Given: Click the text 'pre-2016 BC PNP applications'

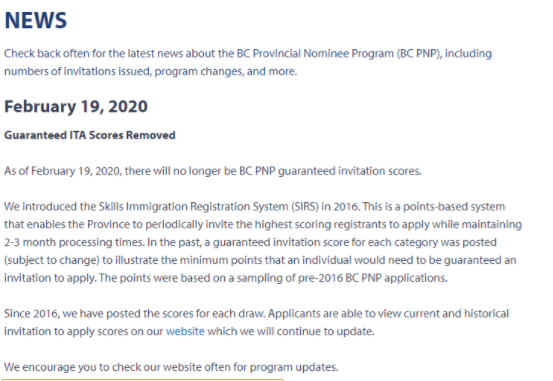Looking at the screenshot, I should point(372,278).
